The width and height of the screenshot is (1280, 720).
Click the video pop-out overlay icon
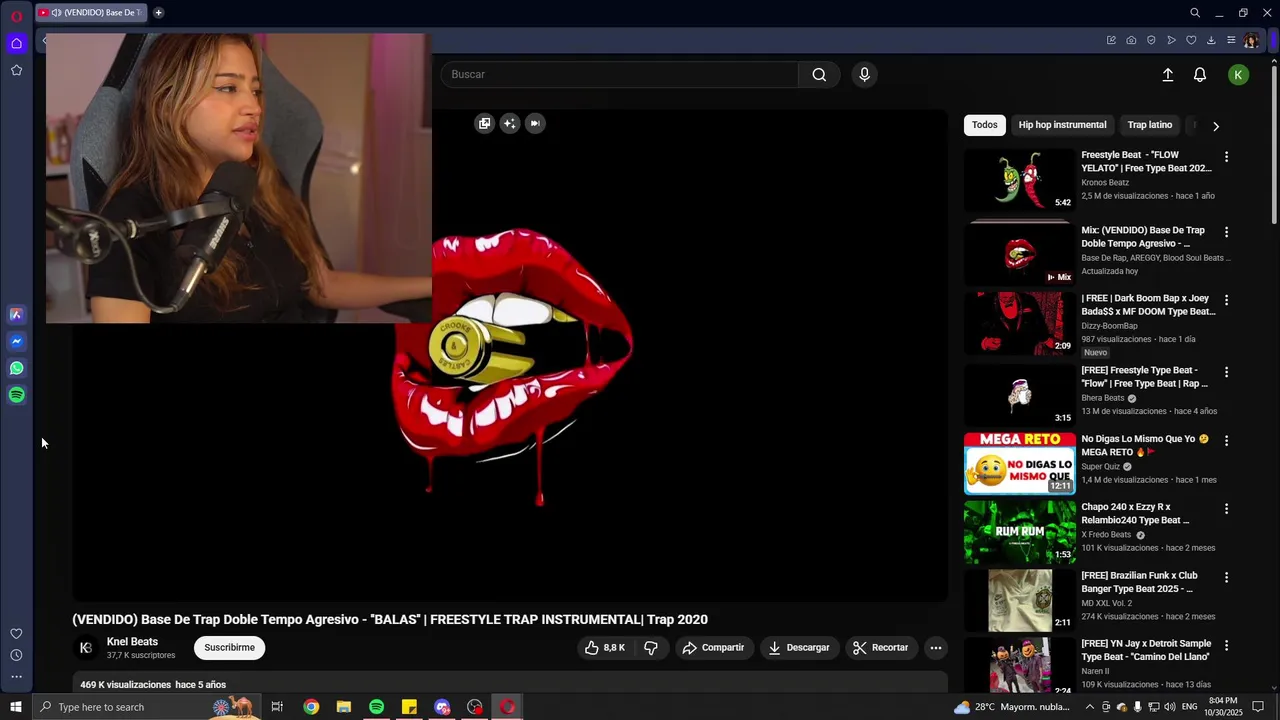pyautogui.click(x=484, y=123)
